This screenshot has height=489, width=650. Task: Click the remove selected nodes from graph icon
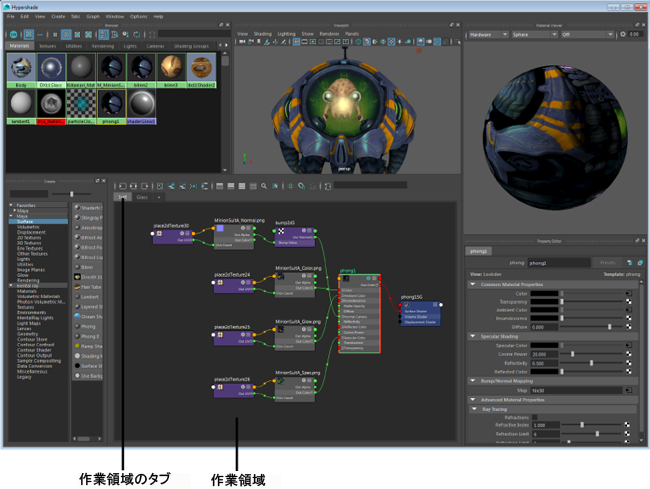click(182, 186)
